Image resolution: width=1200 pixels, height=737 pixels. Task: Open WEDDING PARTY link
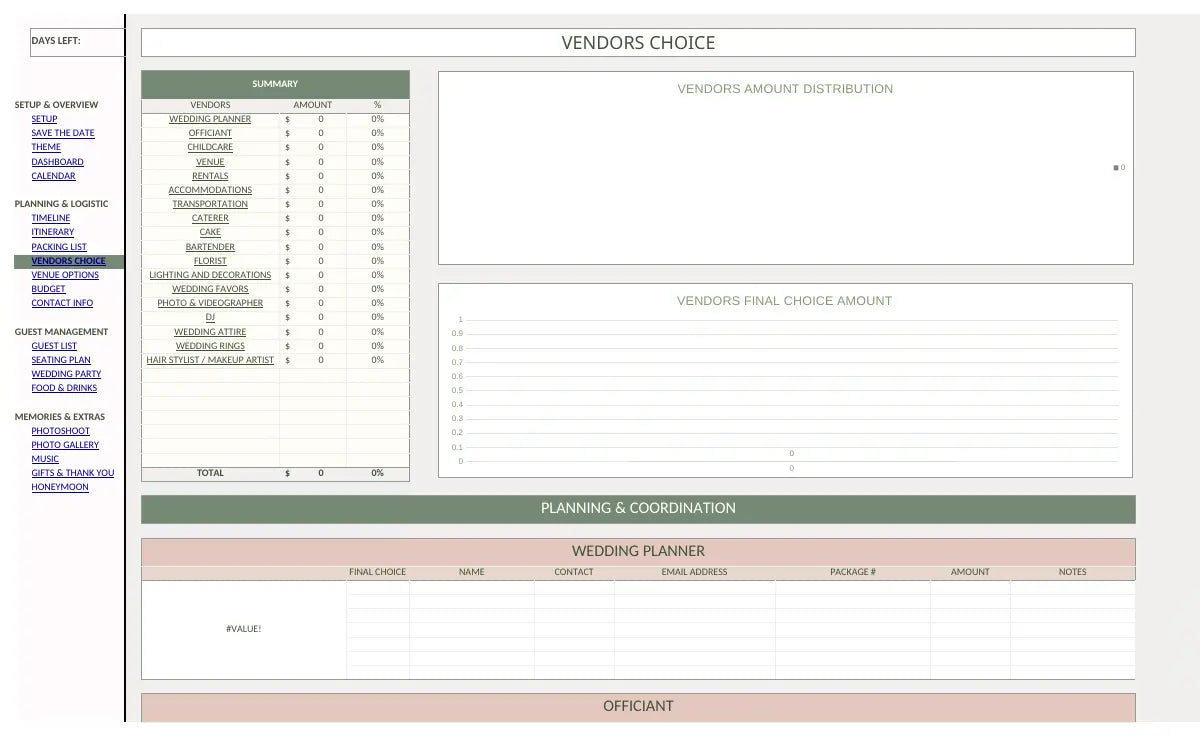coord(66,374)
